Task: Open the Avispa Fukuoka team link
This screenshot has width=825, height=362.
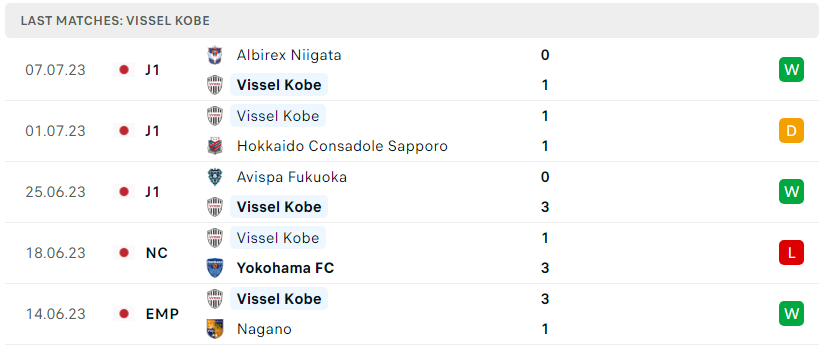Action: pos(291,177)
